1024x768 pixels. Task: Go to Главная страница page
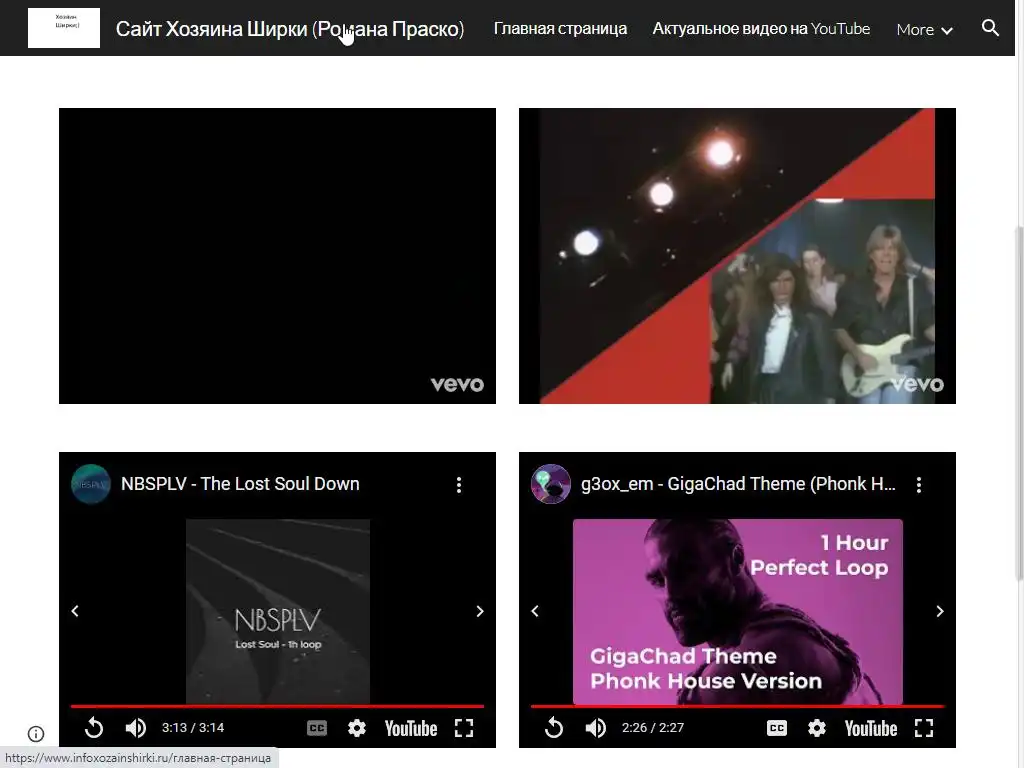560,29
